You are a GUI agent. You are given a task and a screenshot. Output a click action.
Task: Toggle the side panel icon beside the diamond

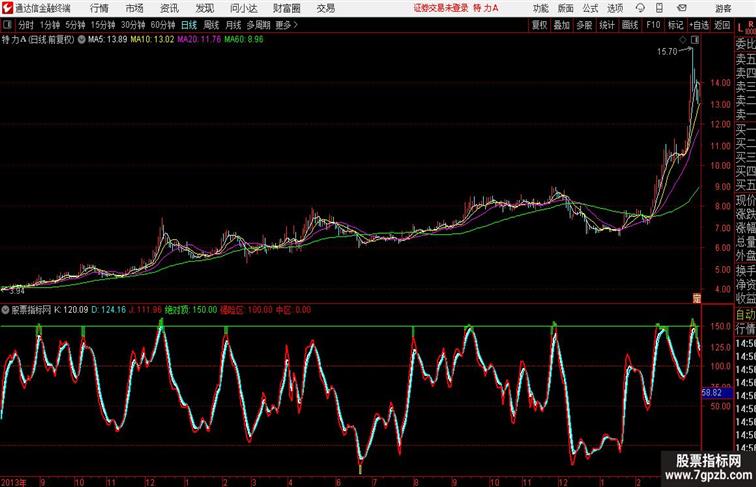[x=695, y=40]
